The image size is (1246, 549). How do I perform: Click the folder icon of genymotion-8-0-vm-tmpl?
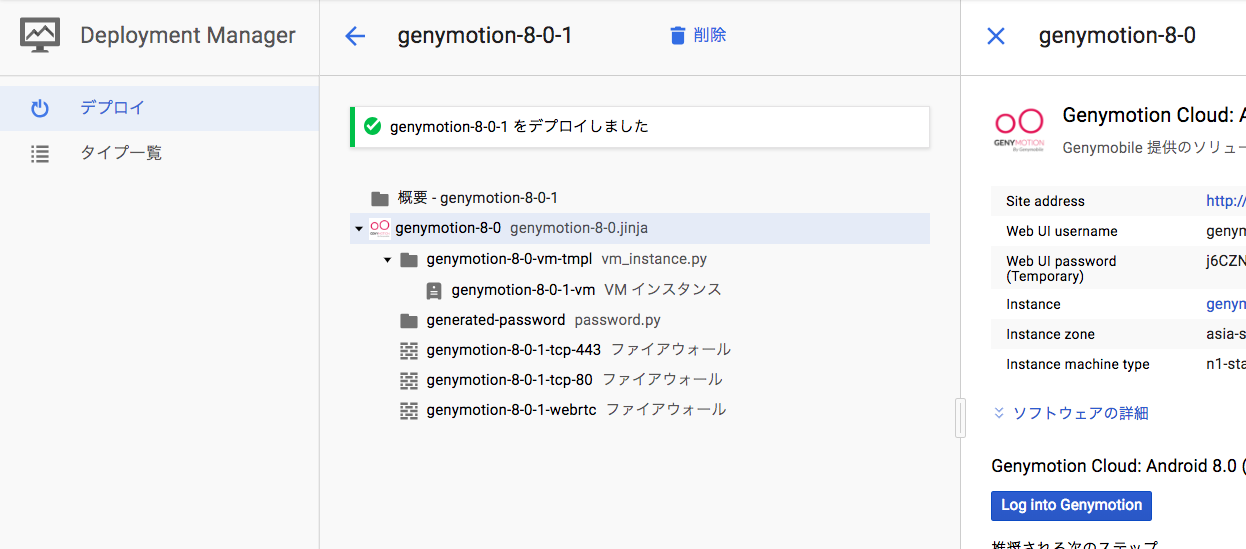coord(408,260)
